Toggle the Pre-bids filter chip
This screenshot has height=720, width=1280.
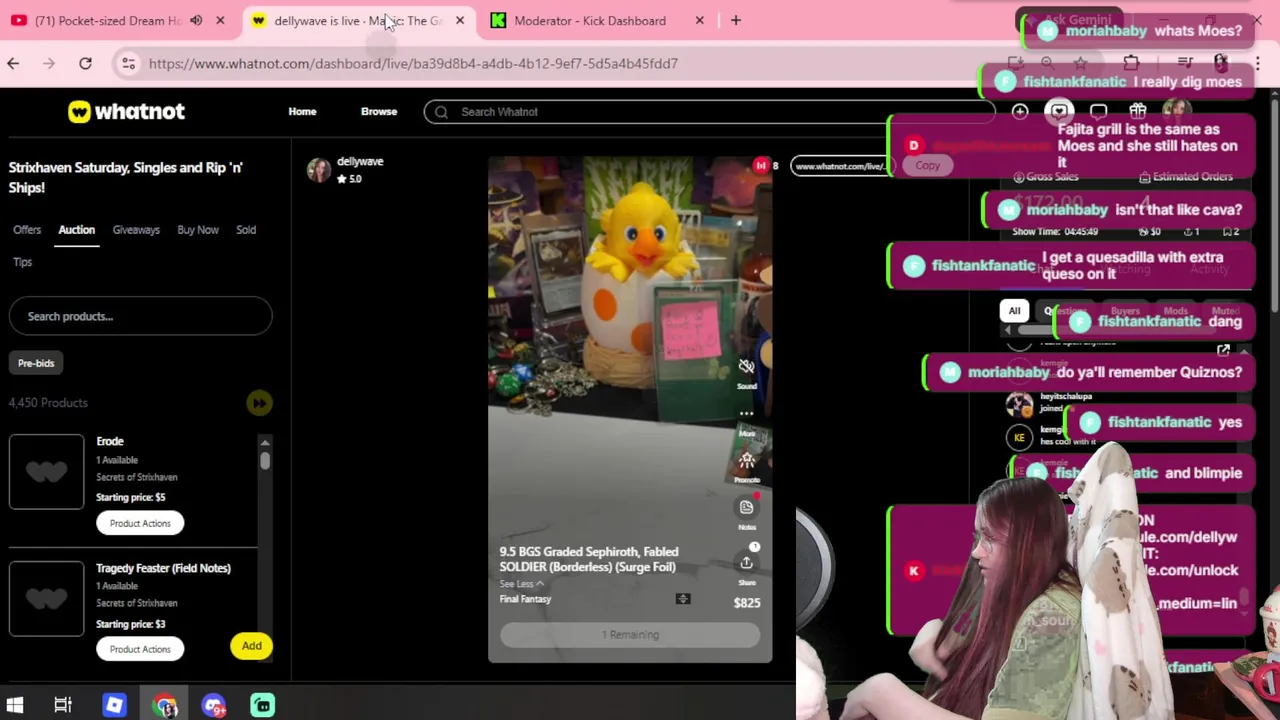[36, 363]
